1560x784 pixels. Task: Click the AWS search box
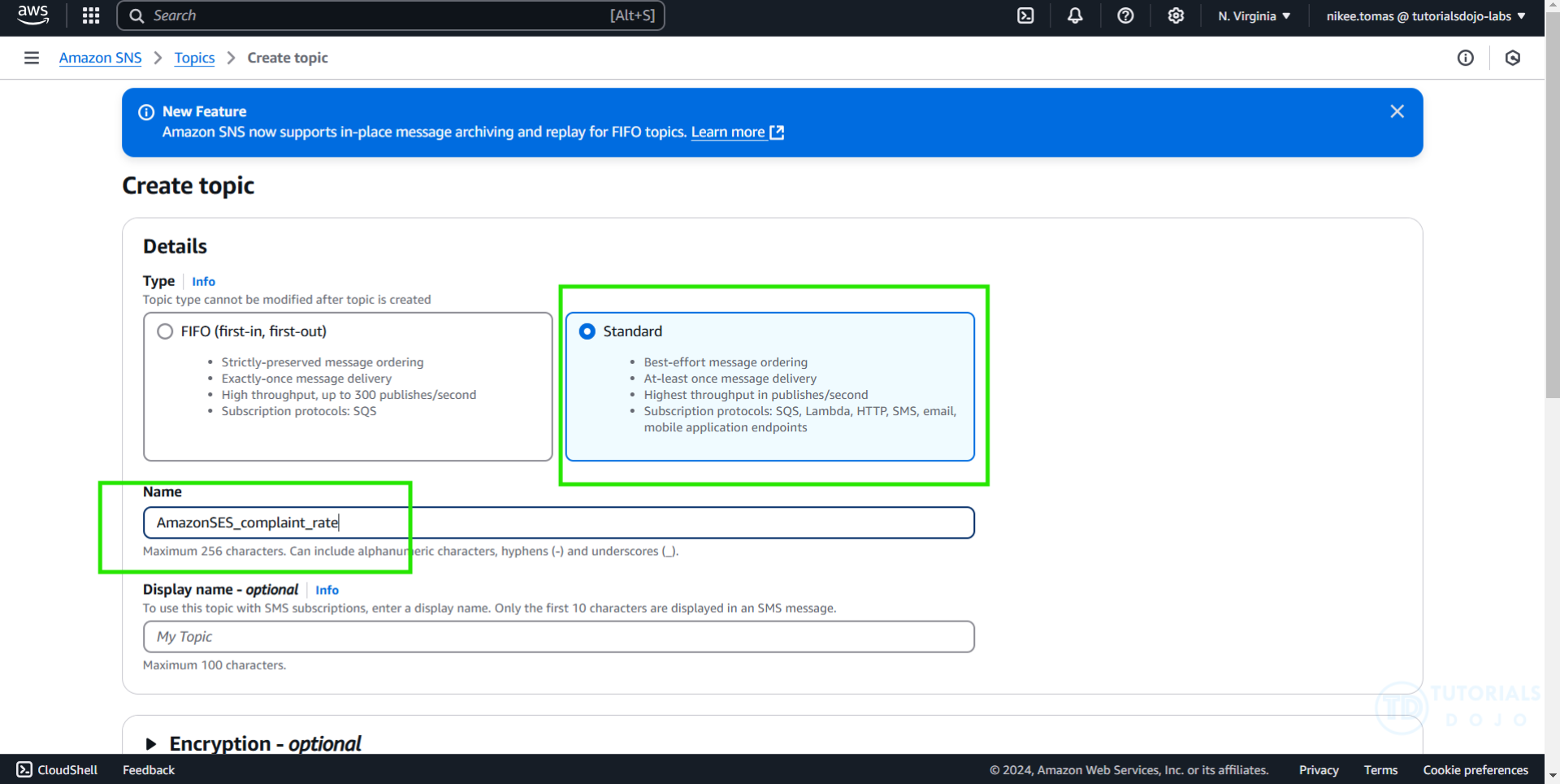pos(391,15)
